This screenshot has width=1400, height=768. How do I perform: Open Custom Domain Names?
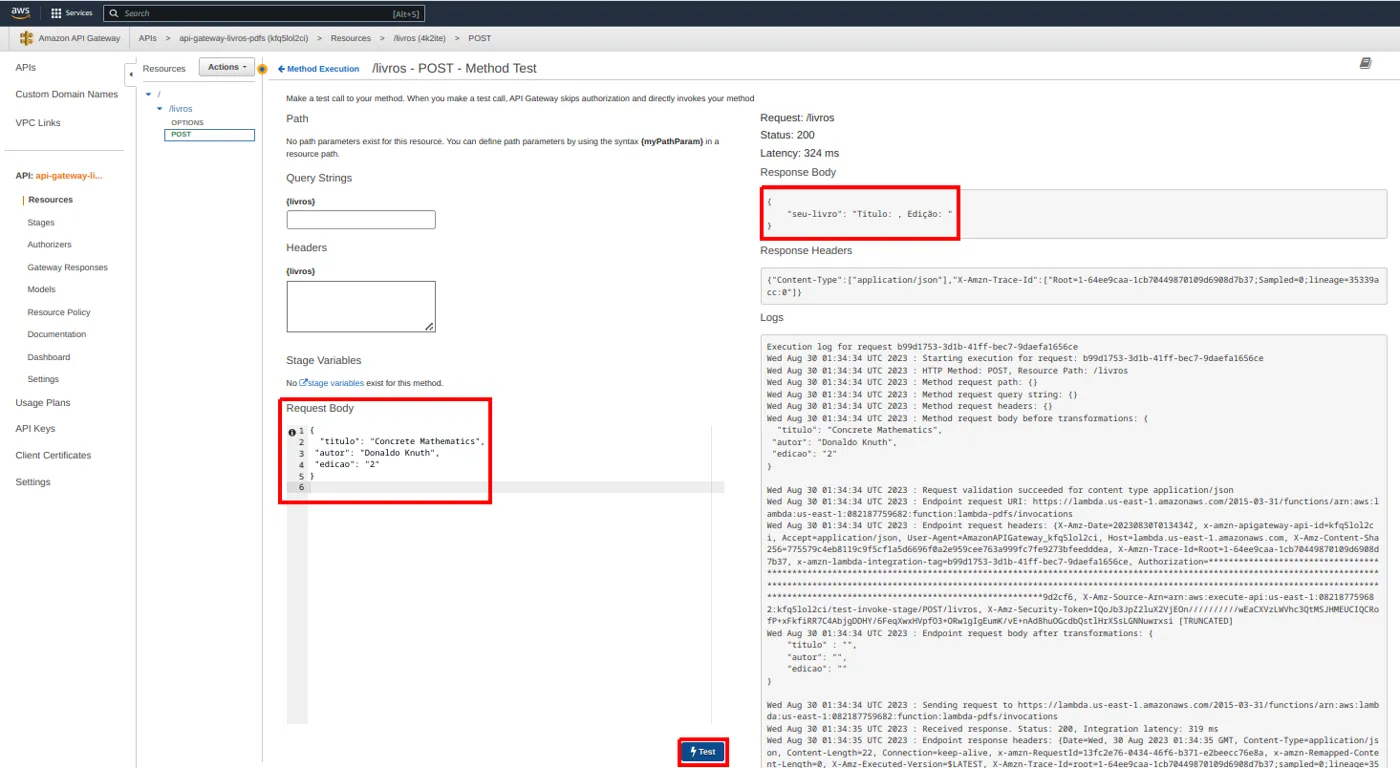[x=66, y=94]
